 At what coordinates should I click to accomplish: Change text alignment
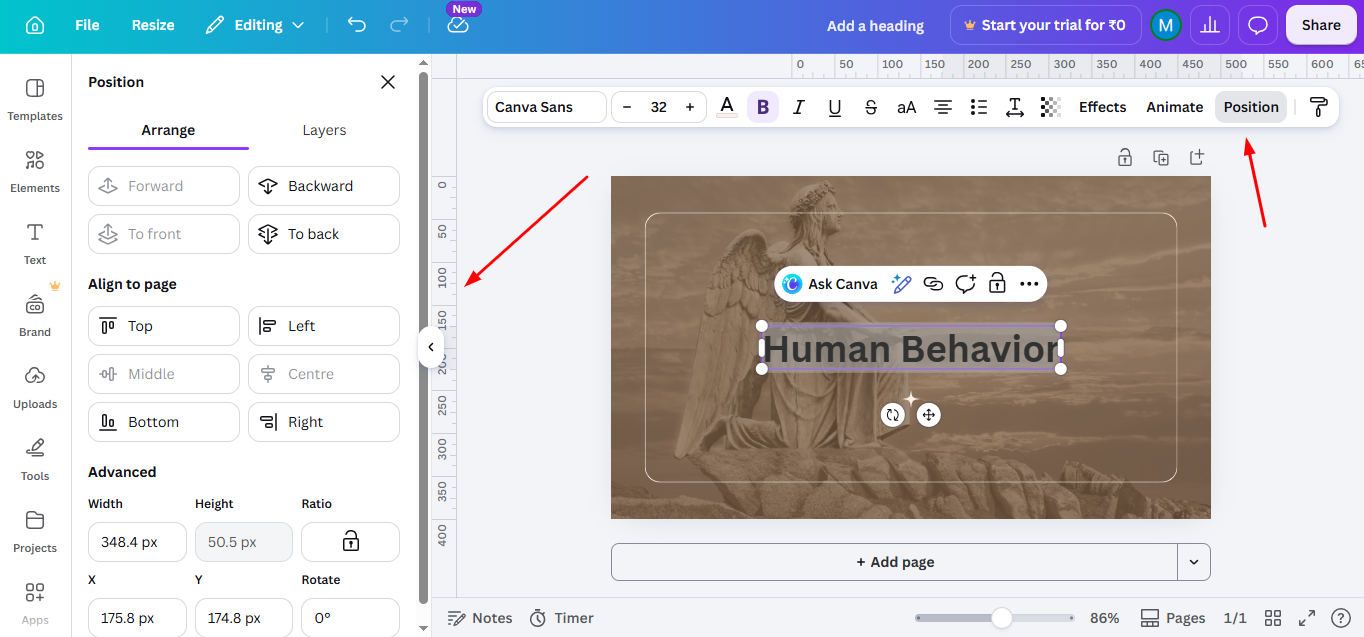[x=943, y=107]
